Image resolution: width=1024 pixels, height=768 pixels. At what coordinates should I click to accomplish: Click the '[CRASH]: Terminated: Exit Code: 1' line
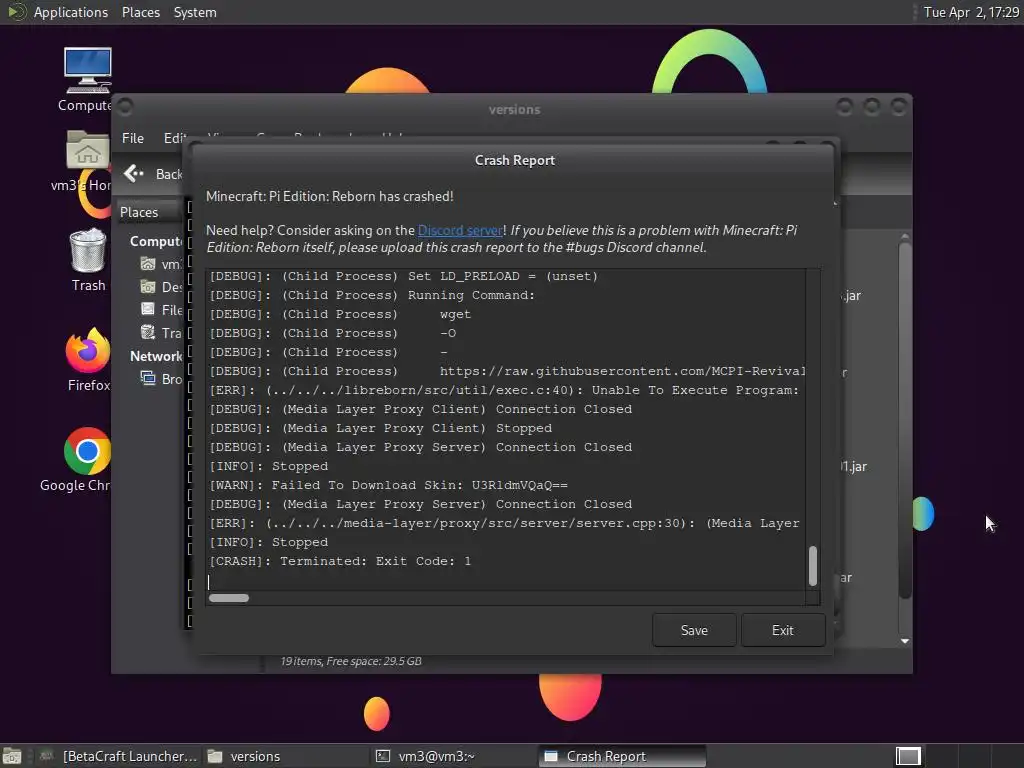point(340,561)
